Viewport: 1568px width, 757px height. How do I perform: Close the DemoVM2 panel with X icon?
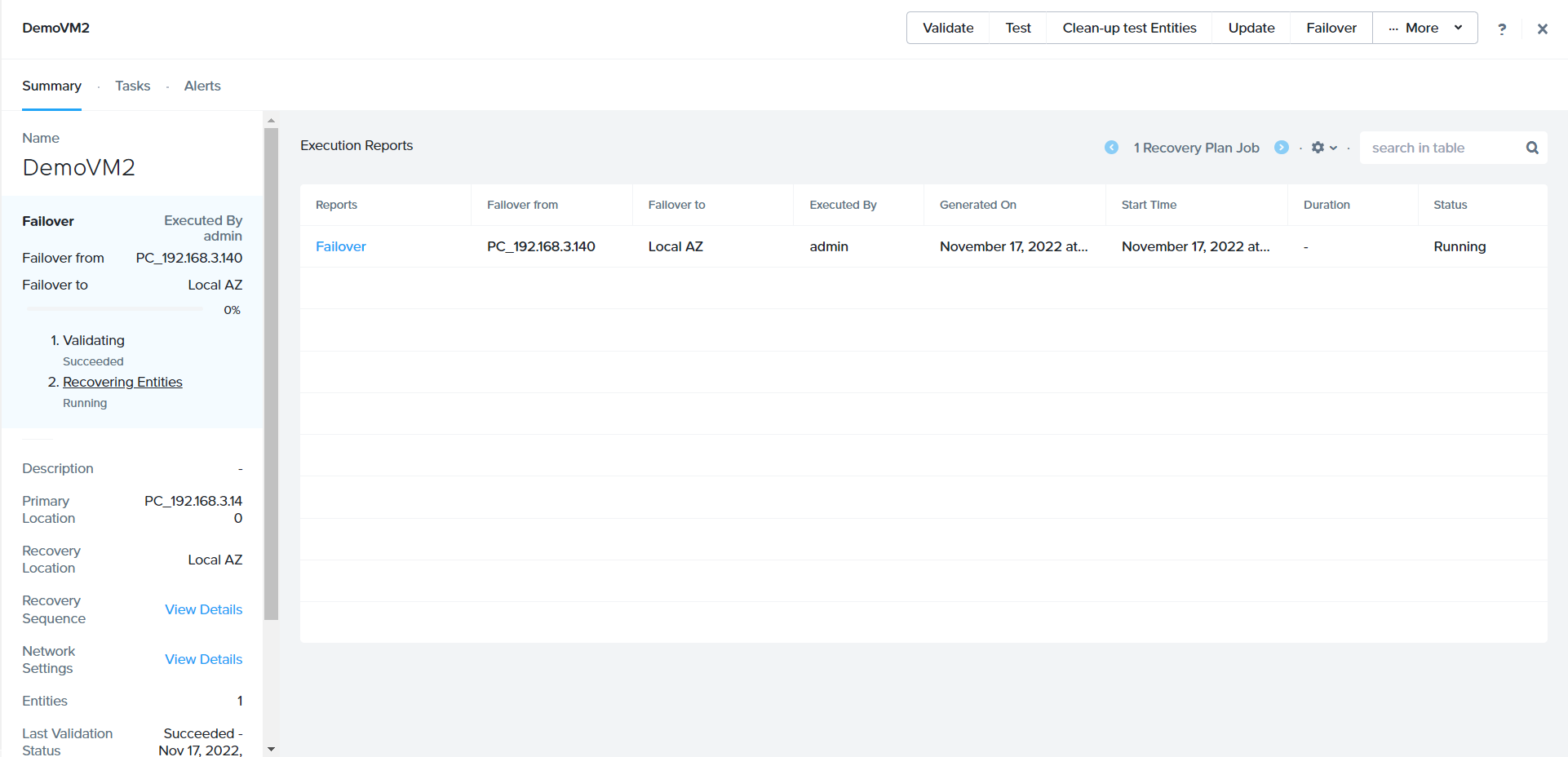1542,29
